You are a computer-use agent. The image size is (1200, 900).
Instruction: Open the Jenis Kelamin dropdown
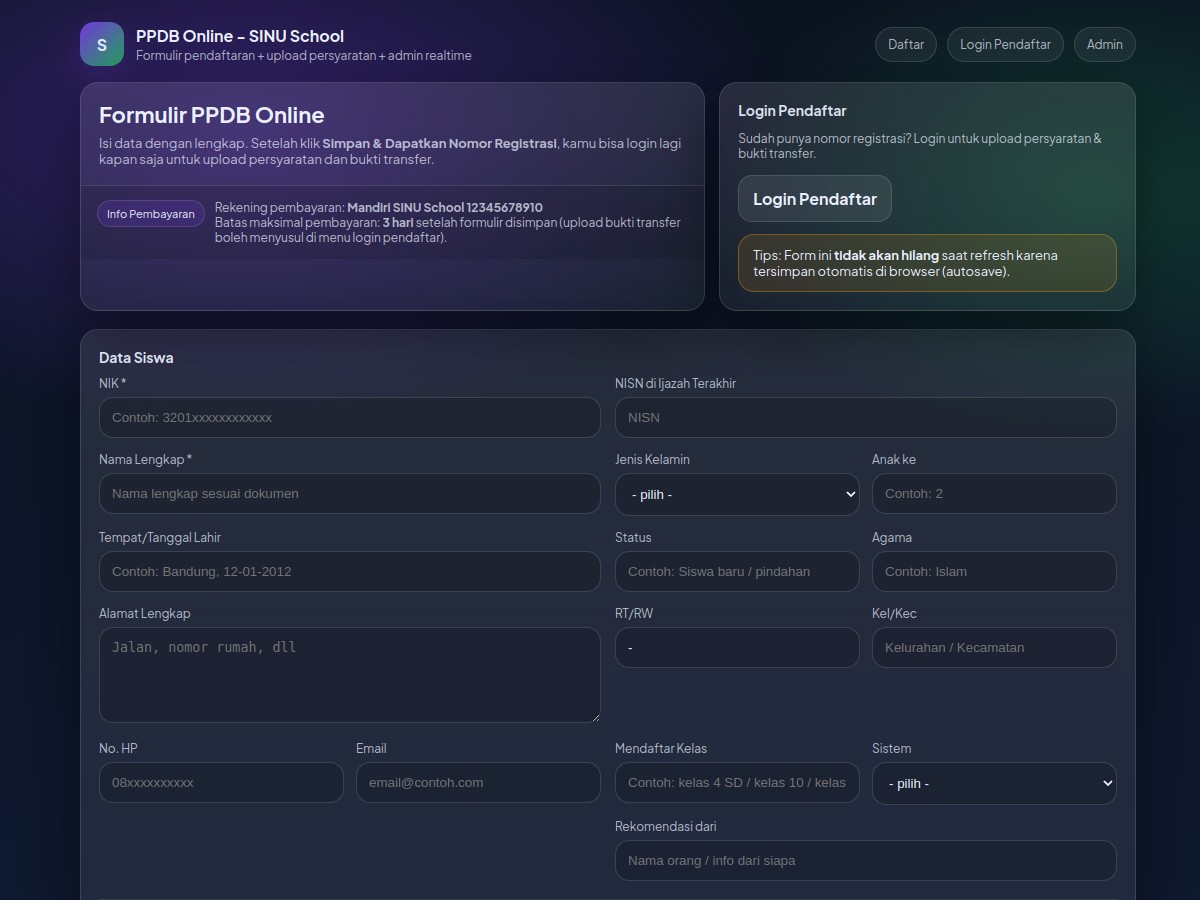[737, 495]
